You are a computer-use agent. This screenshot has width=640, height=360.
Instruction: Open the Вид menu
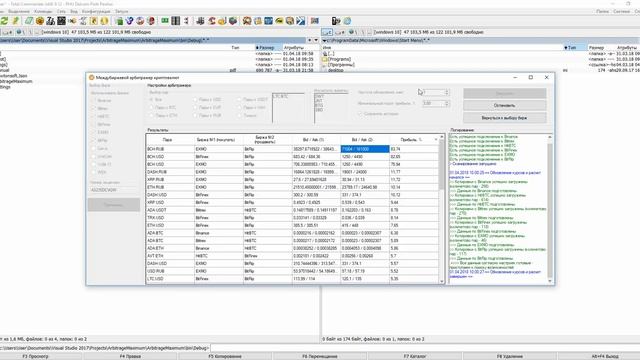coord(74,11)
